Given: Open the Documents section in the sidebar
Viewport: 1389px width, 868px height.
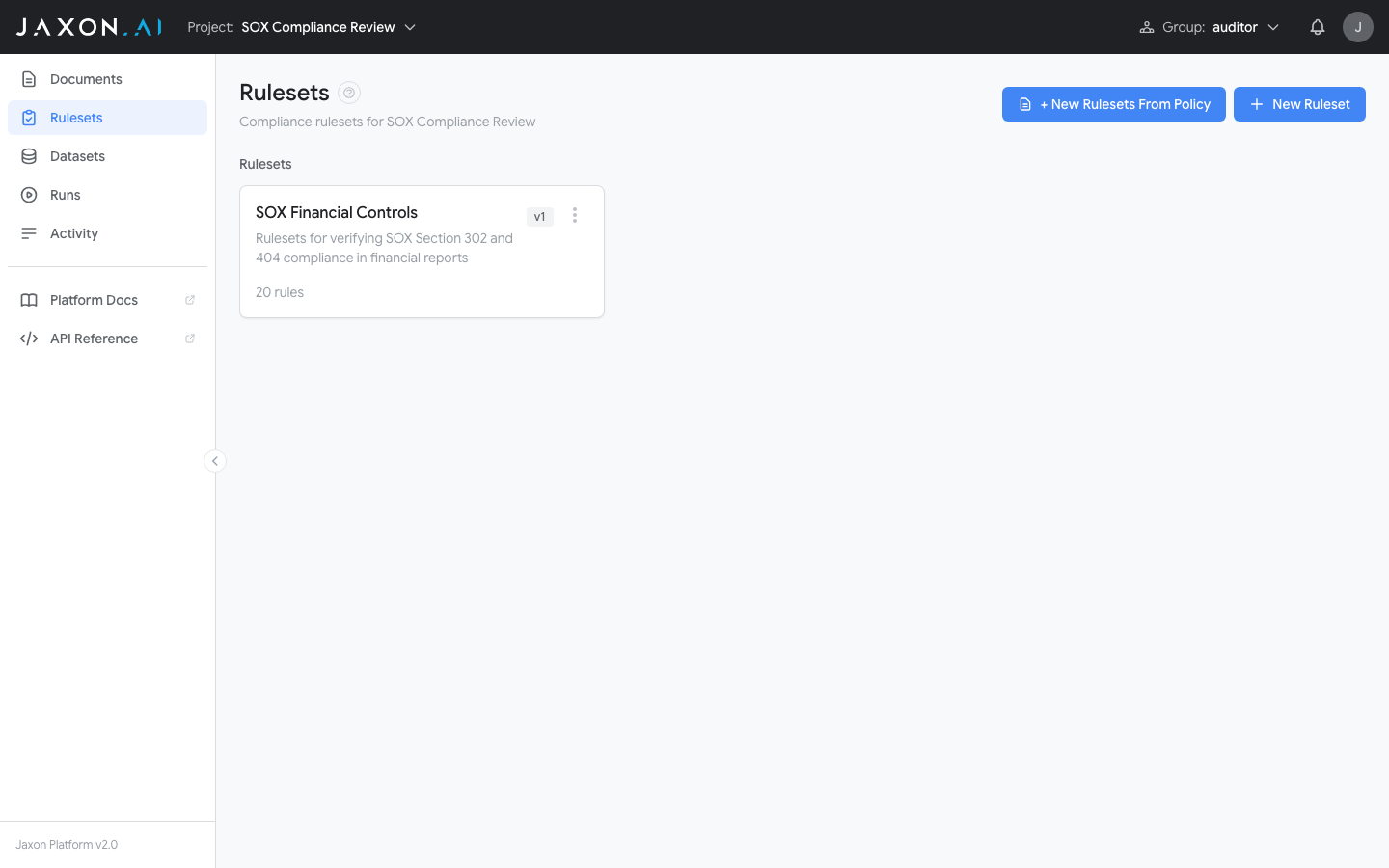Looking at the screenshot, I should 85,78.
